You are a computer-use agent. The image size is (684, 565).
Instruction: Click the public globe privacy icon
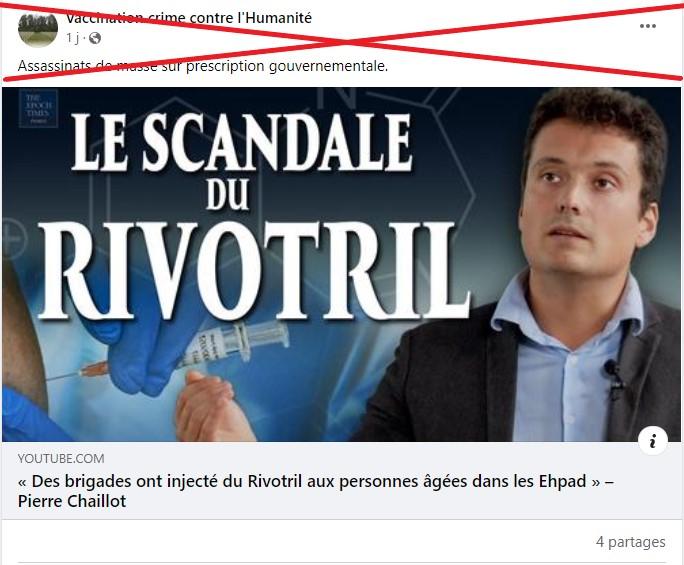coord(95,38)
